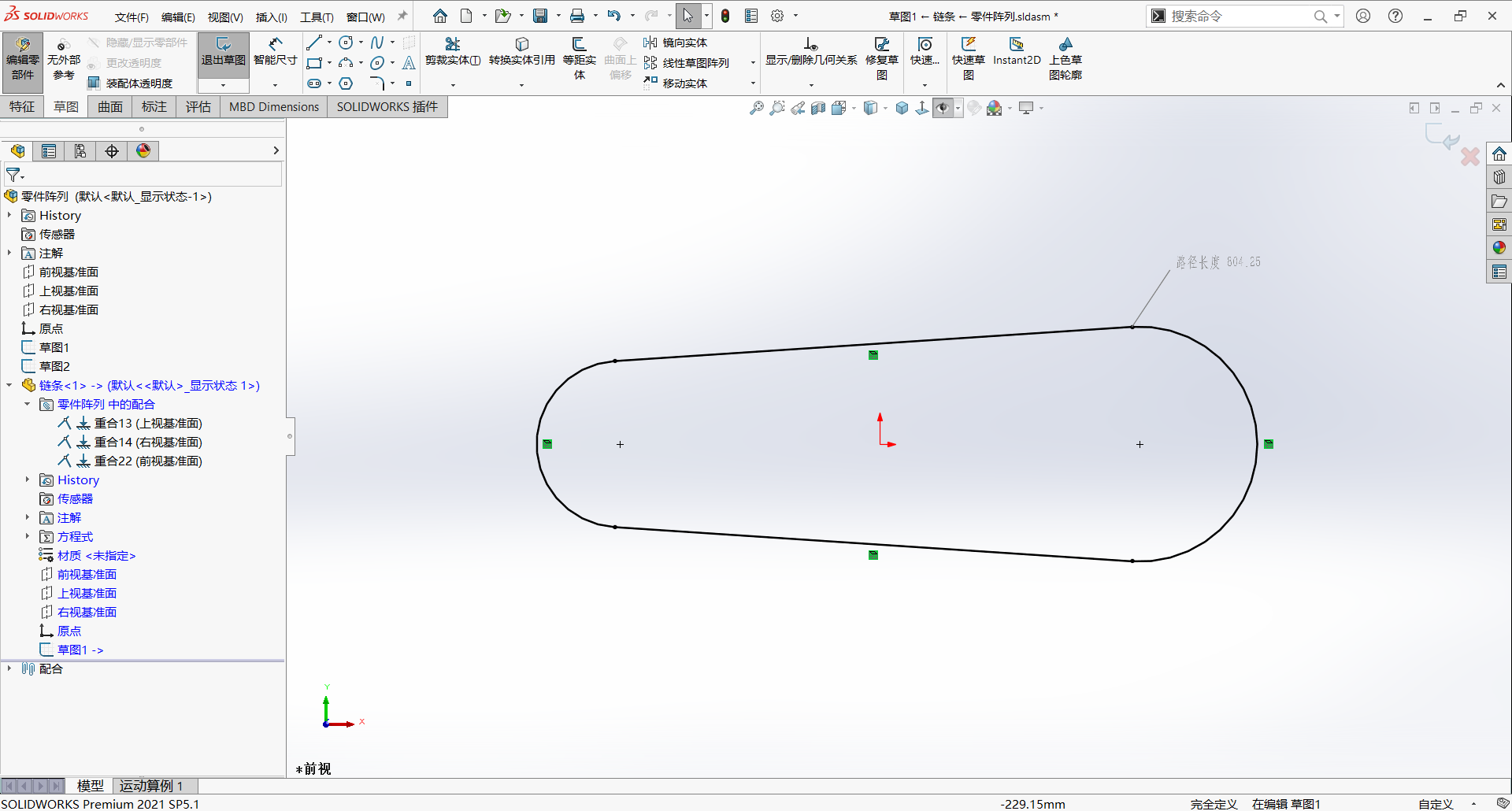This screenshot has width=1512, height=811.
Task: Switch to the 特征 tab
Action: click(x=22, y=107)
